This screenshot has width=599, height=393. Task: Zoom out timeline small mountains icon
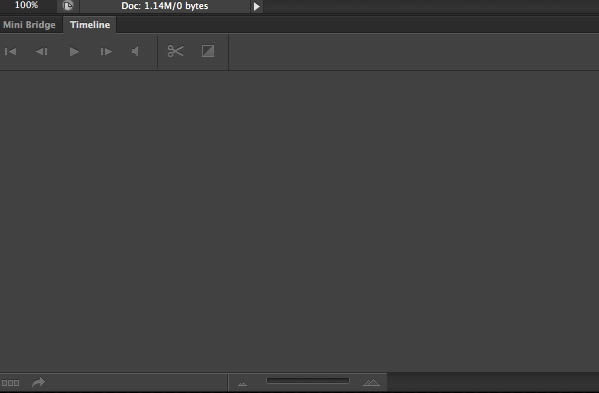243,383
